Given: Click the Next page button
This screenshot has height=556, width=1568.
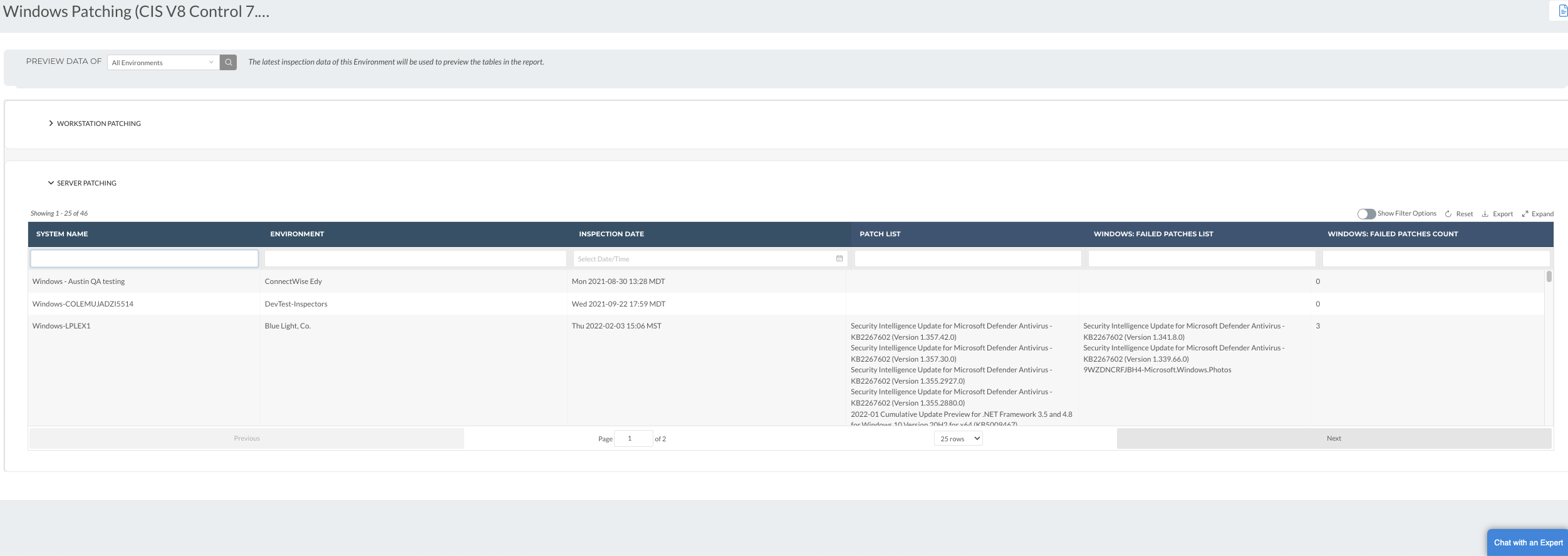Looking at the screenshot, I should [1334, 438].
